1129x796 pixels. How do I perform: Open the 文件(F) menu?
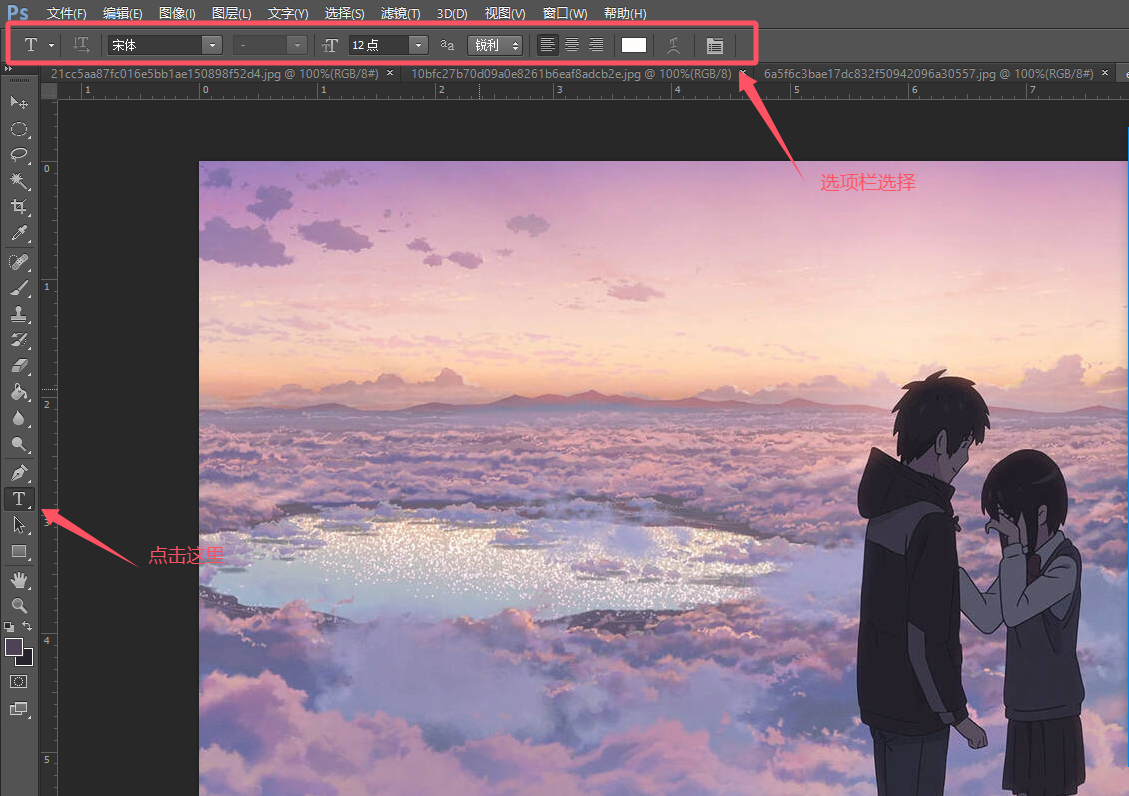point(66,14)
